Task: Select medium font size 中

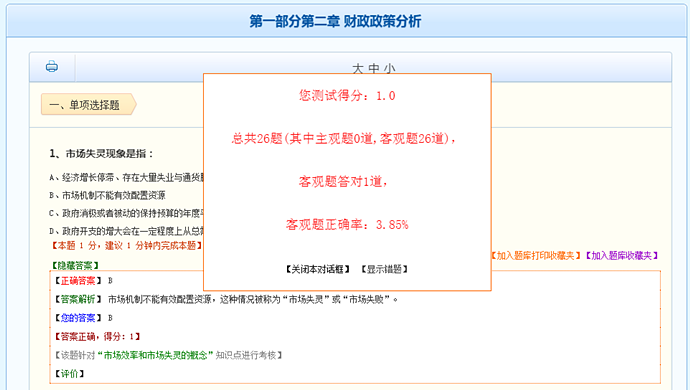Action: tap(374, 69)
